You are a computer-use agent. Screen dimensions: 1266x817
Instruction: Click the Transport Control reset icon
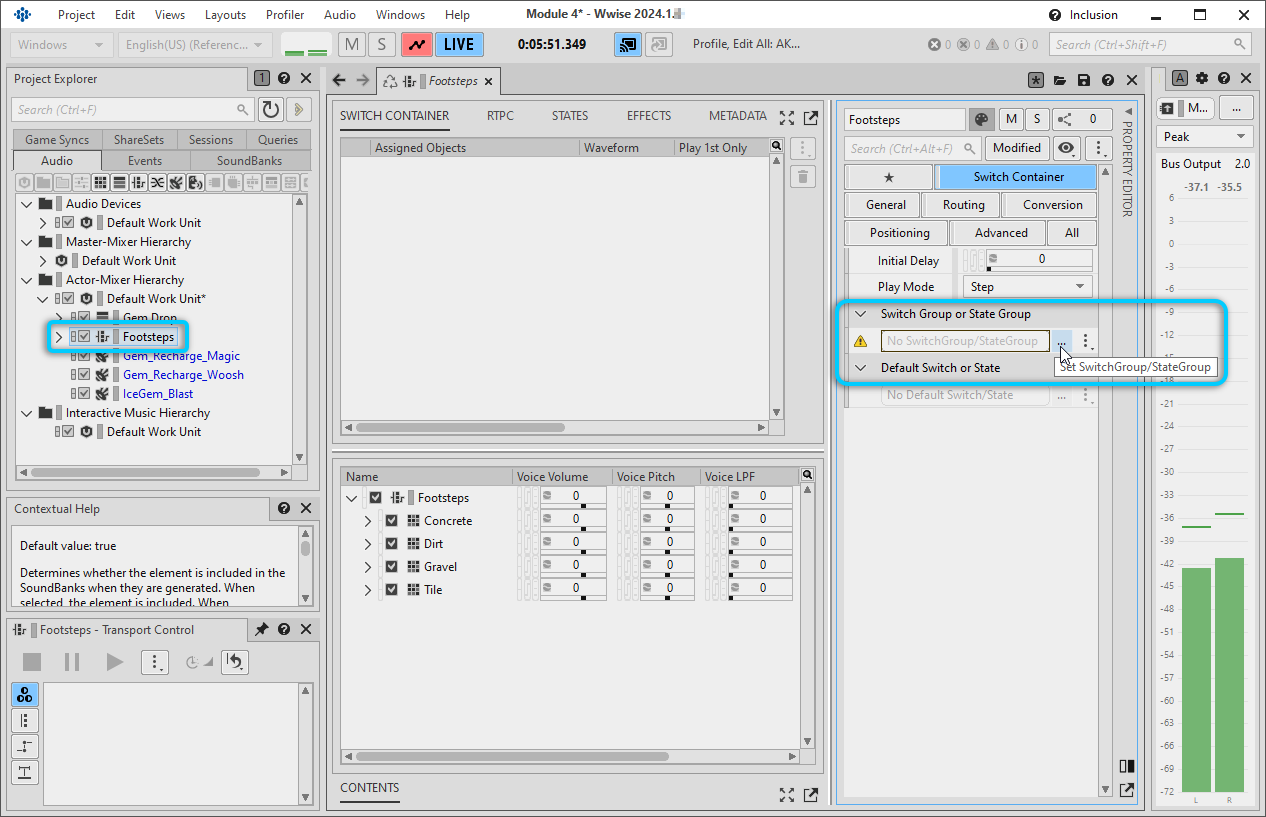pyautogui.click(x=234, y=662)
